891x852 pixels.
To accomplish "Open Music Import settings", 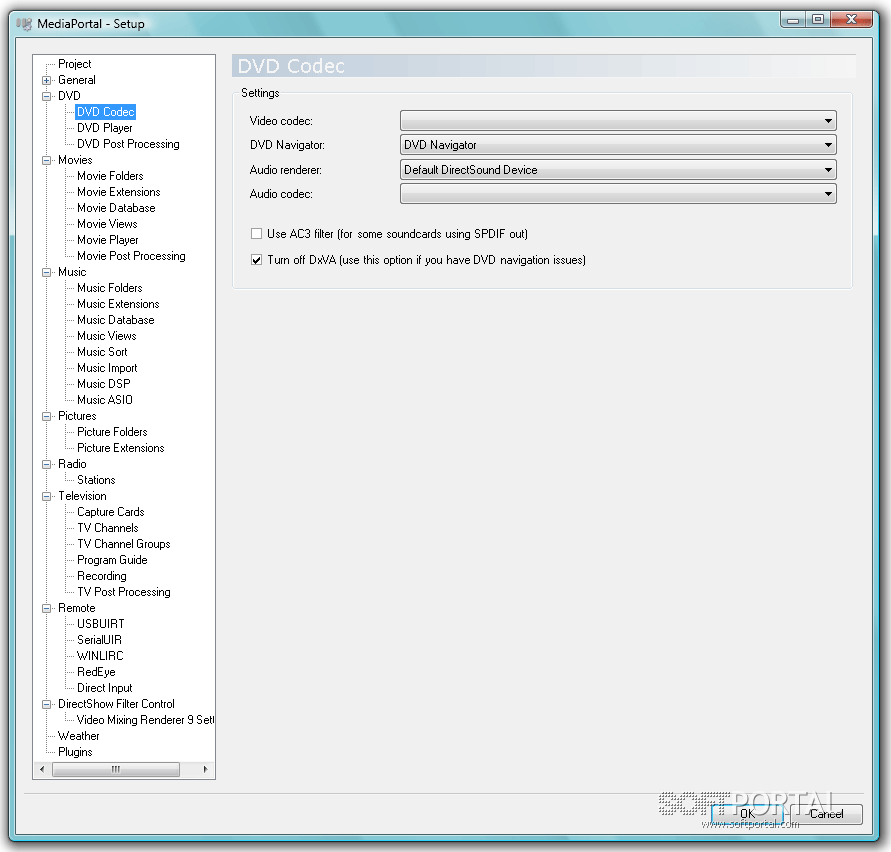I will [107, 368].
